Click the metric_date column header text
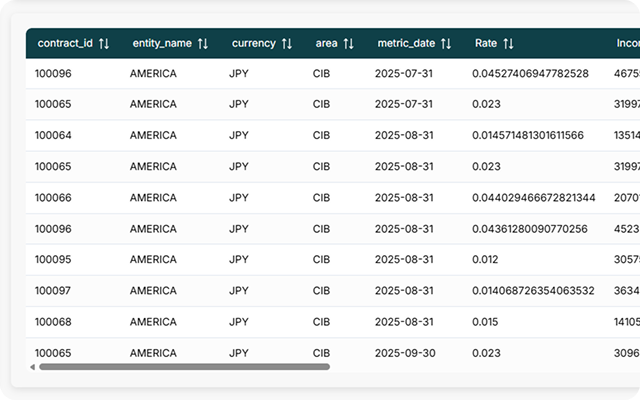The width and height of the screenshot is (640, 400). click(406, 44)
